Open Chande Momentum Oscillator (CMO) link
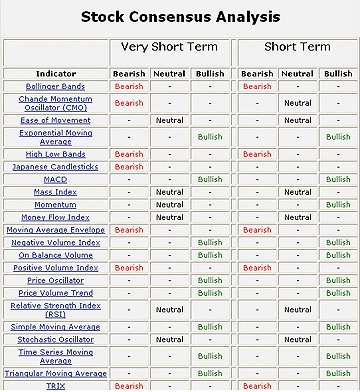 click(x=55, y=103)
